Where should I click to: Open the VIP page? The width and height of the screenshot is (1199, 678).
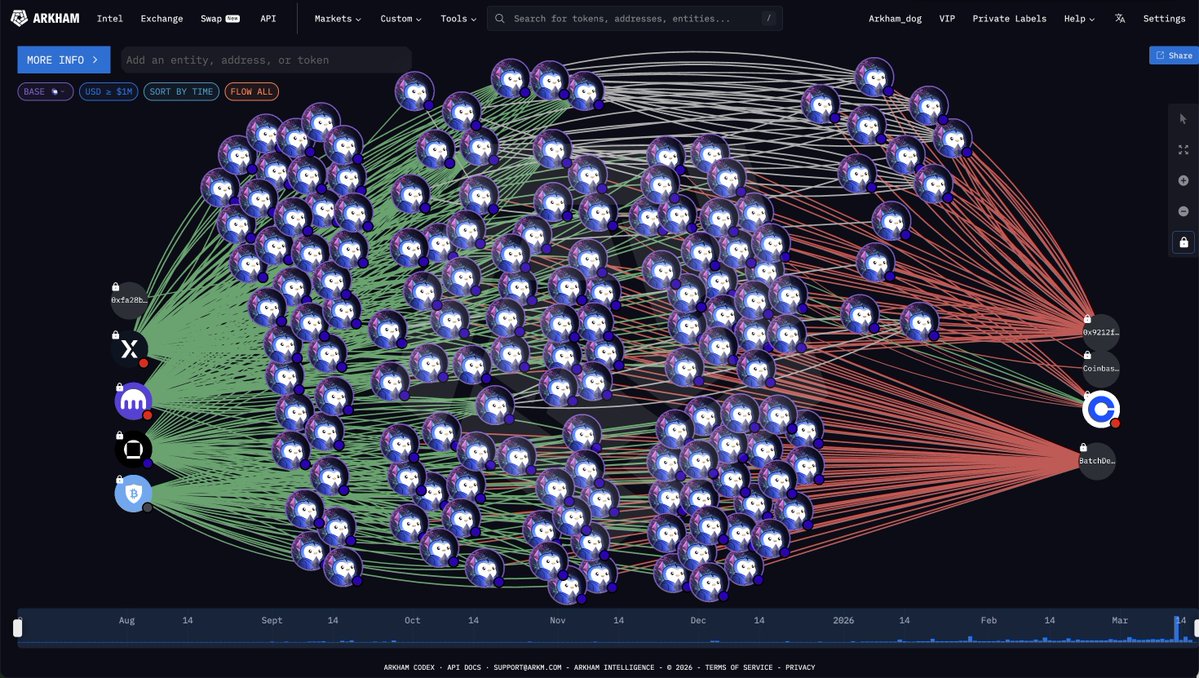(947, 18)
